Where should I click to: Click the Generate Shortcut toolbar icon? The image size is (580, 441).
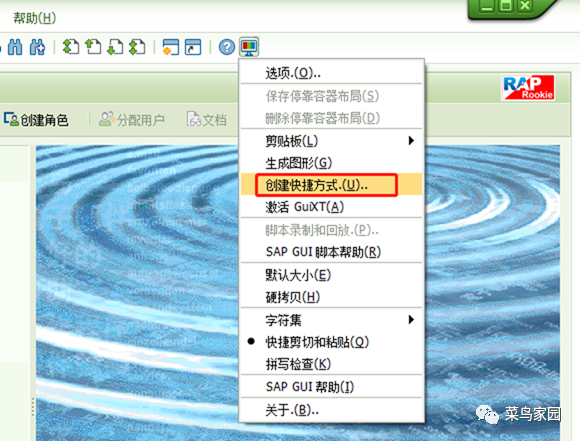[193, 47]
